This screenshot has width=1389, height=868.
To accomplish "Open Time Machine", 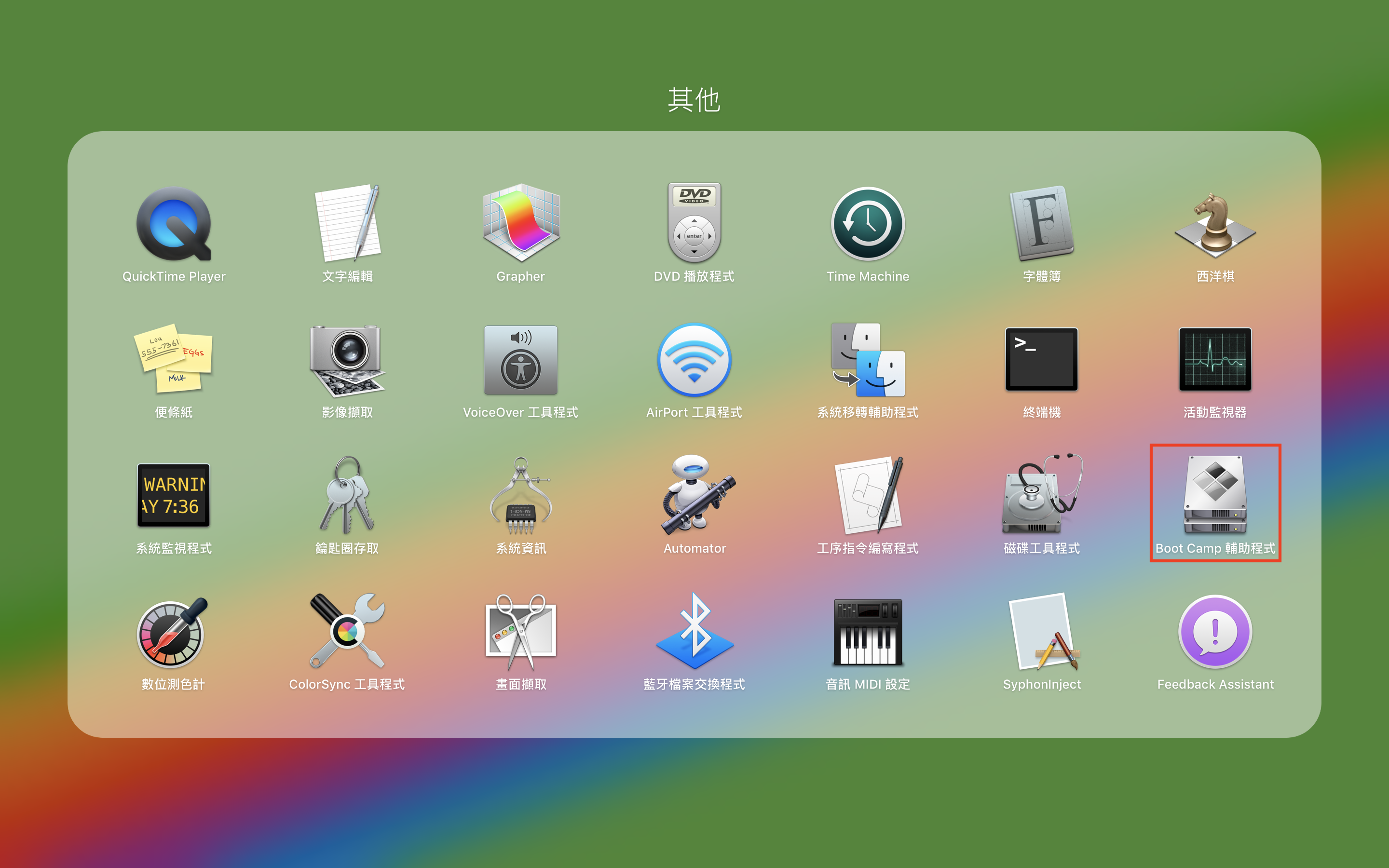I will [868, 224].
